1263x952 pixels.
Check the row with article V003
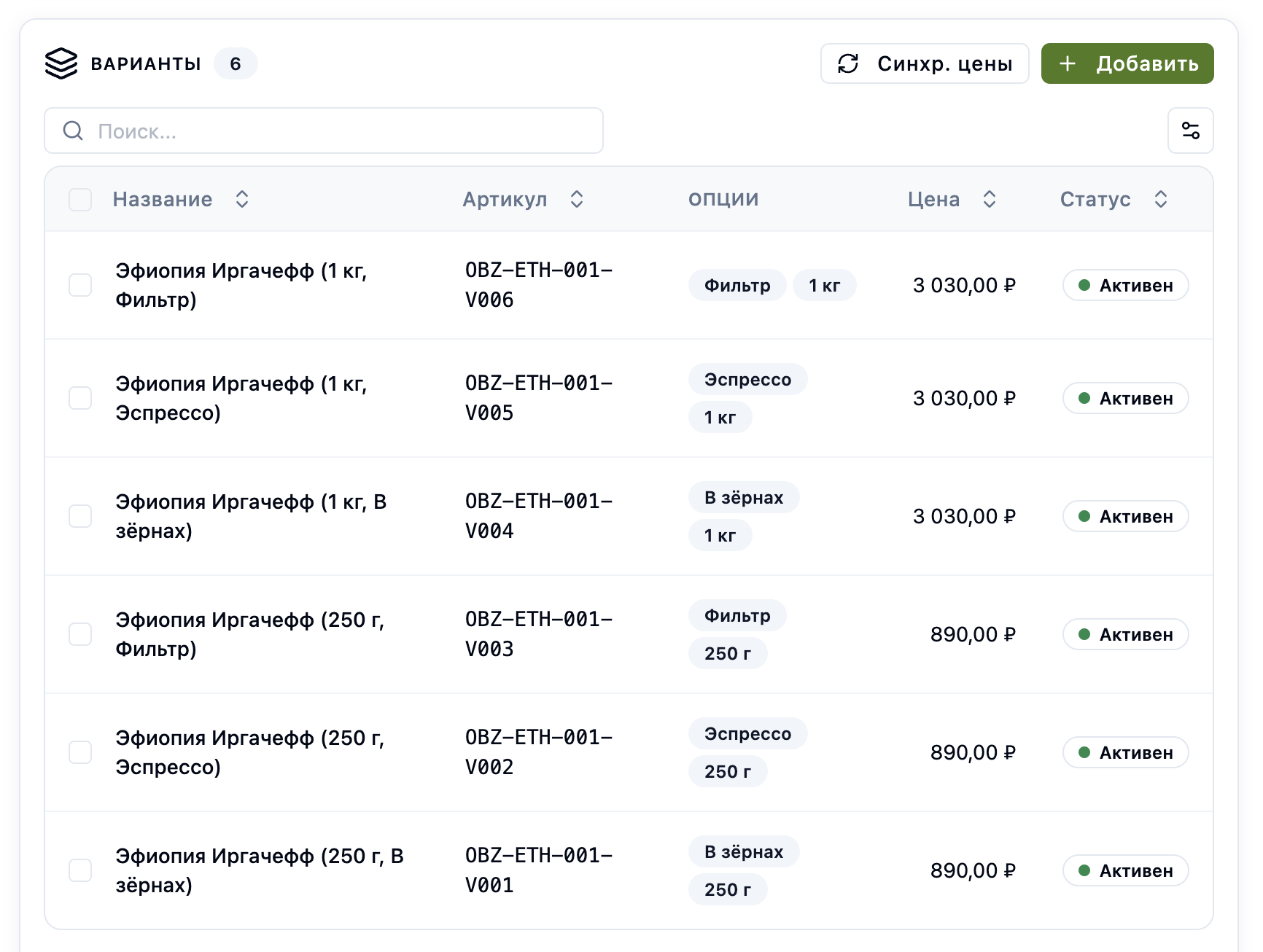click(80, 634)
